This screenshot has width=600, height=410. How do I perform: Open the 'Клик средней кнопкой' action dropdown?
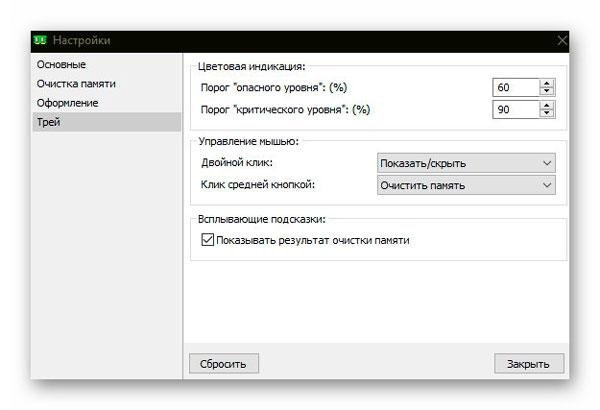pos(466,185)
